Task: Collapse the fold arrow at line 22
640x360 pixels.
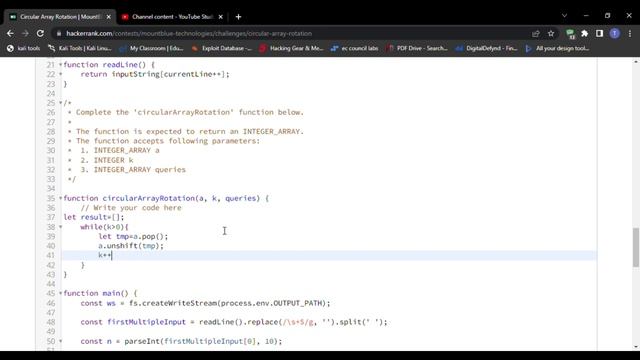Action: click(60, 74)
